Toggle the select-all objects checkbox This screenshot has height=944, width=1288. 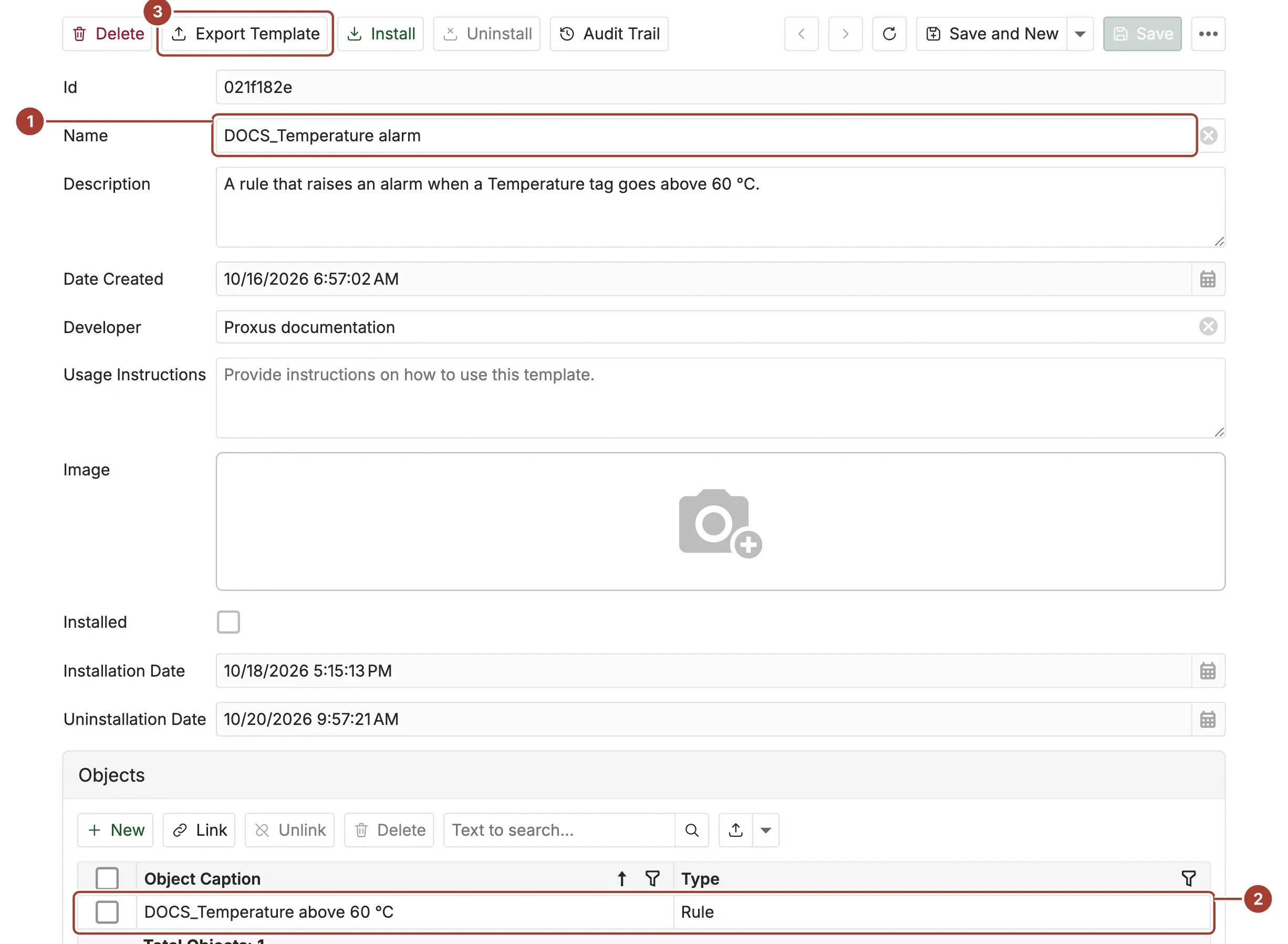[108, 878]
